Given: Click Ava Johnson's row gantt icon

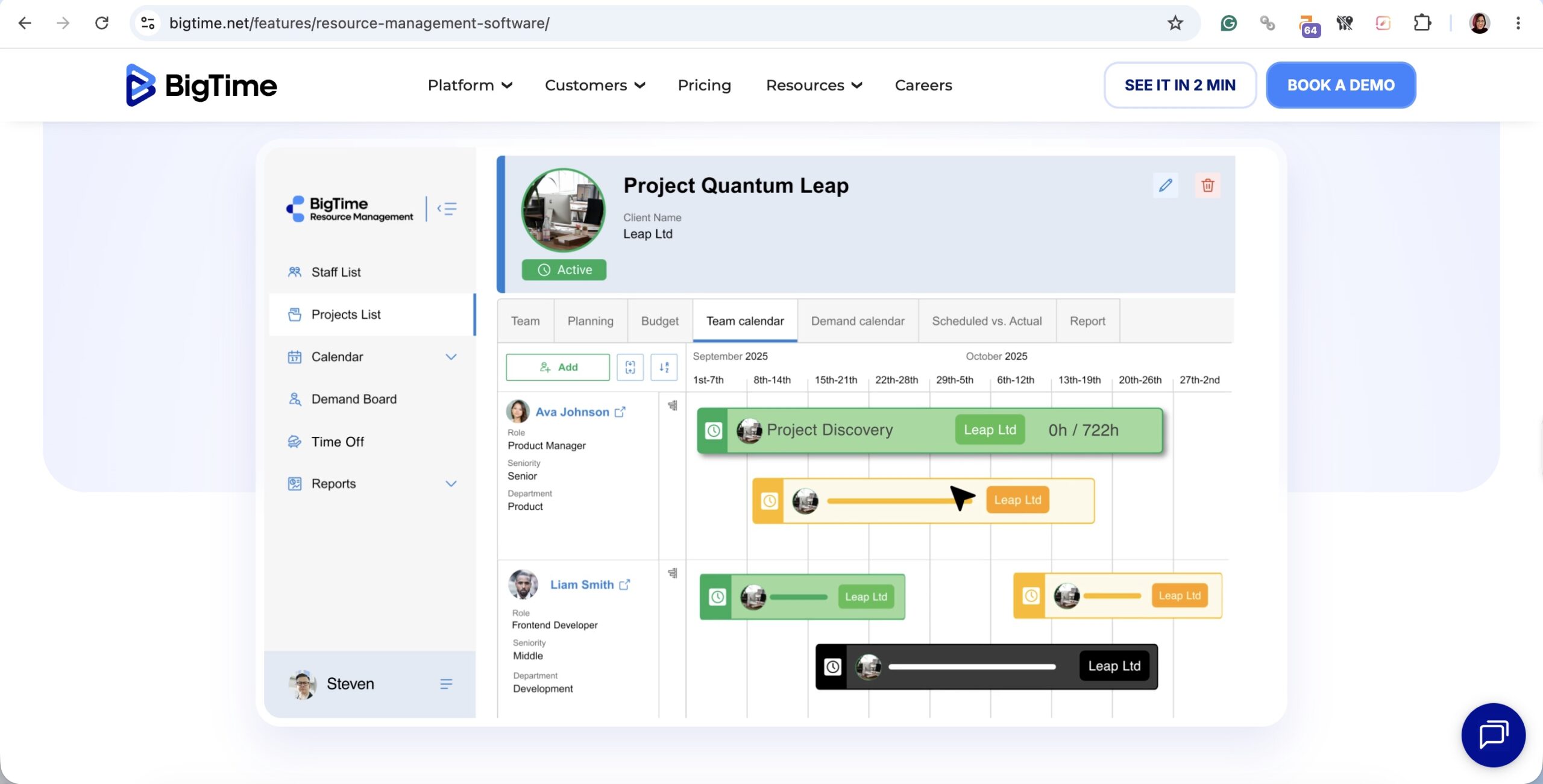Looking at the screenshot, I should pos(673,406).
